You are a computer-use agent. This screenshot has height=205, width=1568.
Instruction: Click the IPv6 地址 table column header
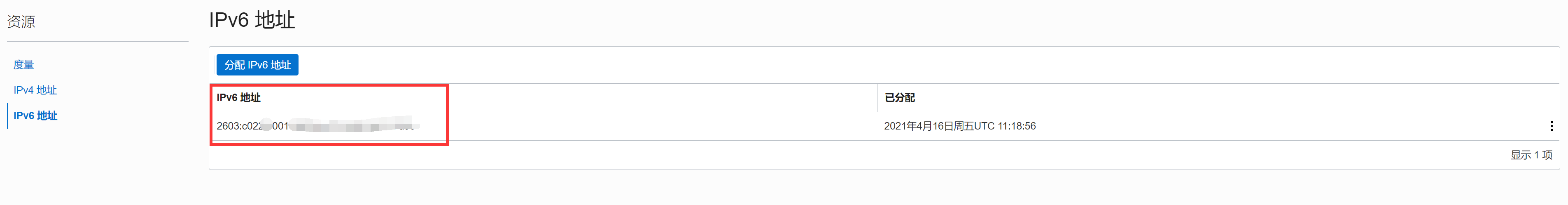[238, 98]
